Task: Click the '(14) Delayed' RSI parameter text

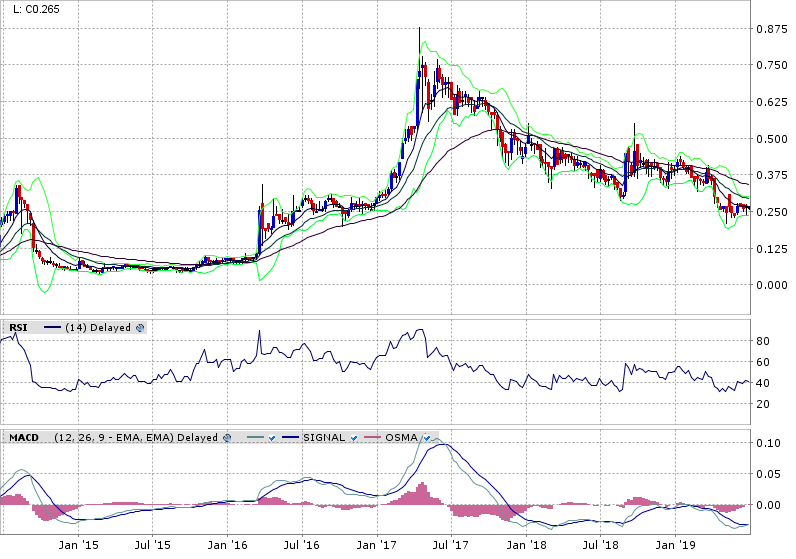Action: tap(98, 328)
